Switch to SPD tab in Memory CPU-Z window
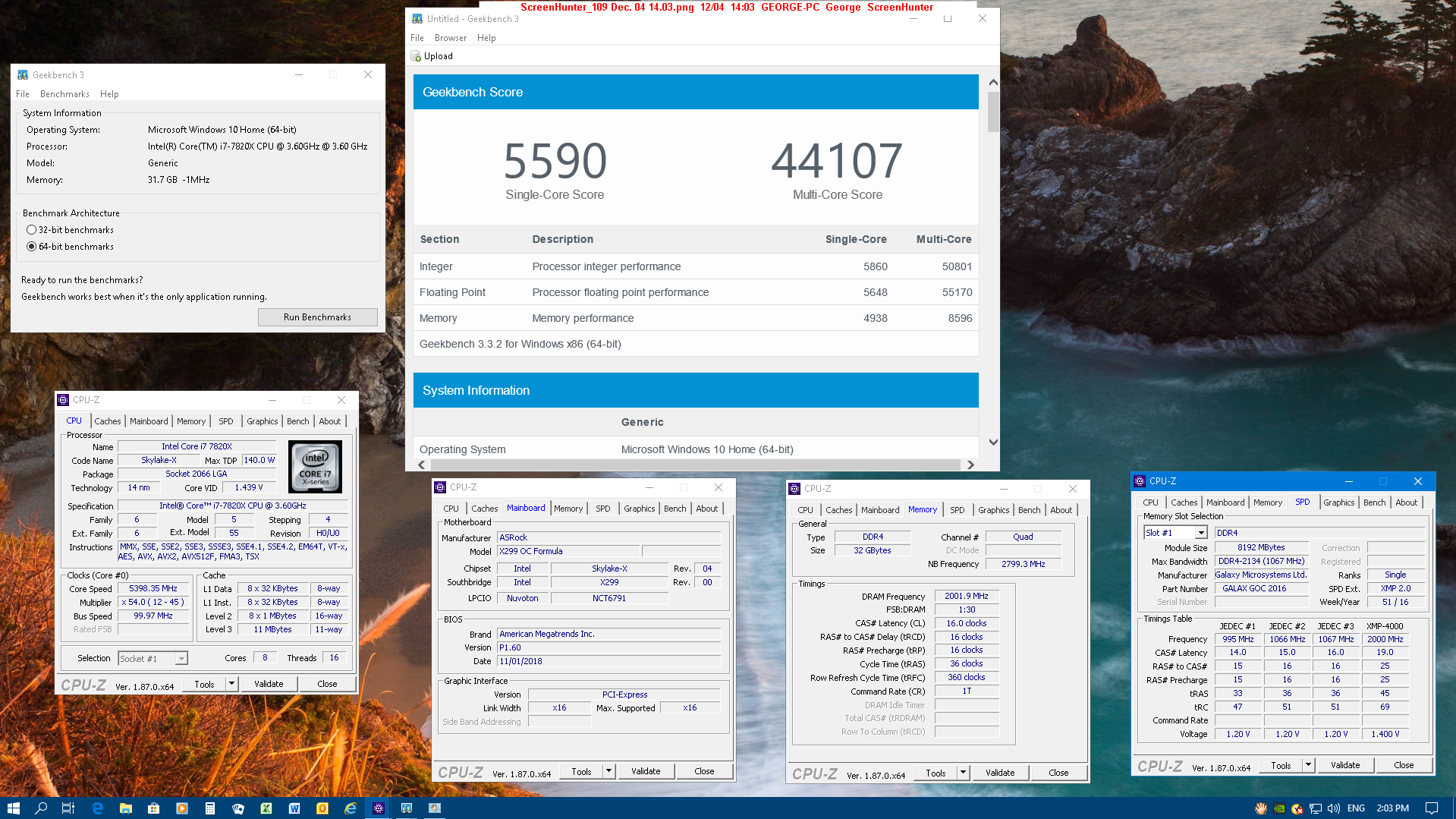This screenshot has height=819, width=1456. pos(958,510)
